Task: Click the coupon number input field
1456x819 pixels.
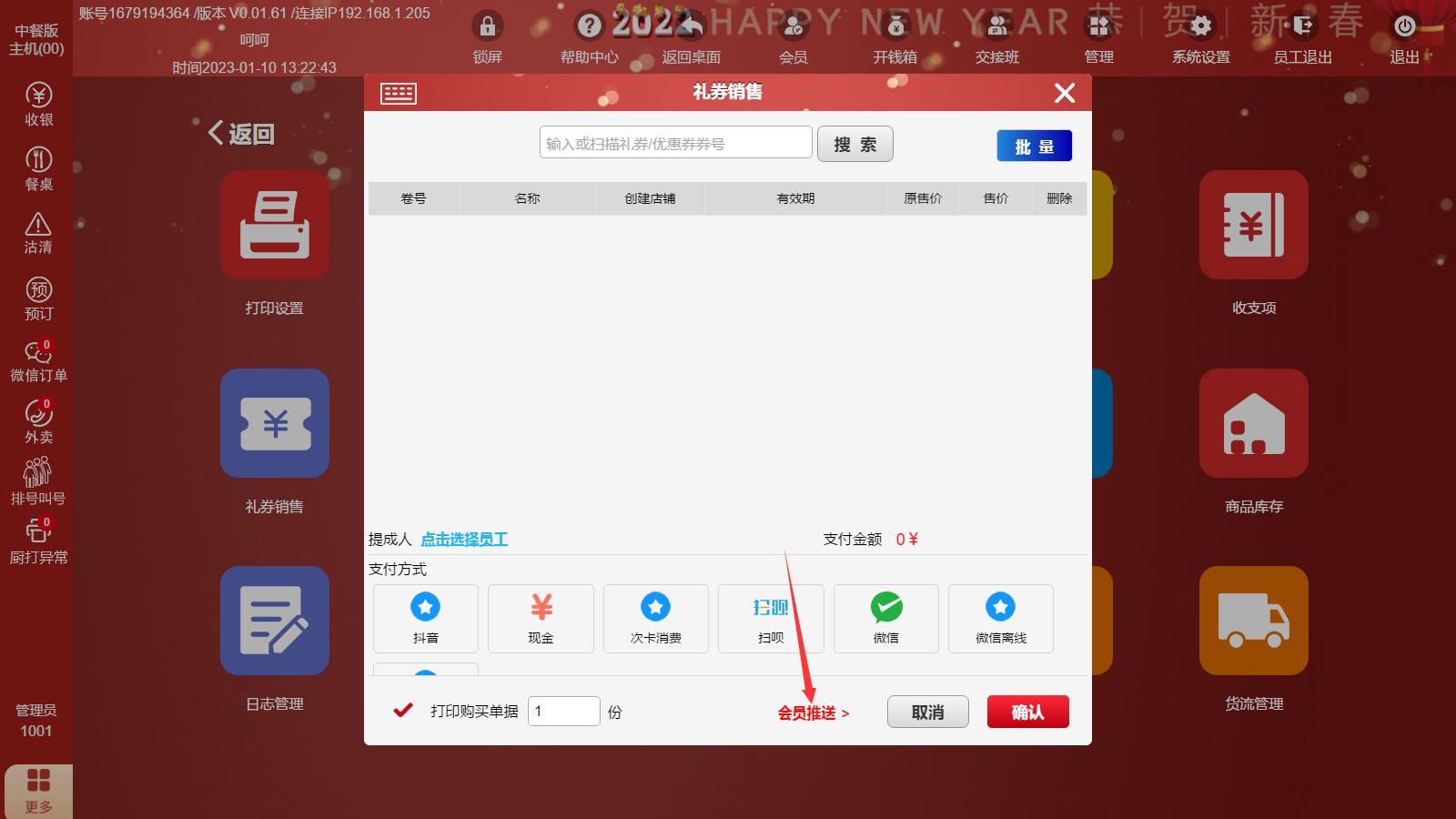Action: click(675, 143)
